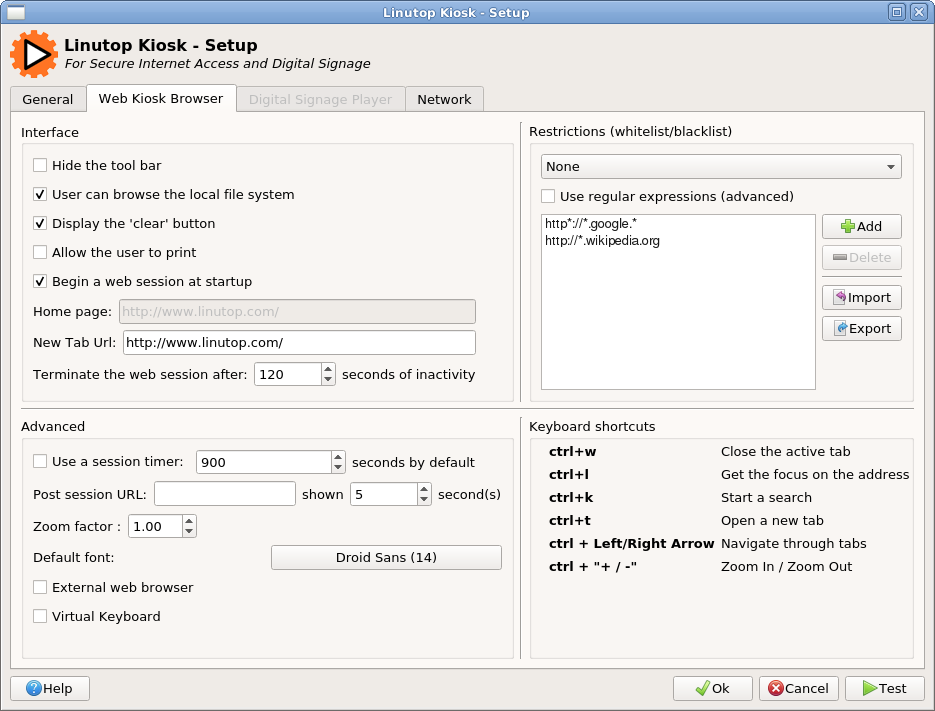
Task: Maximize the Linutop Kiosk Setup window
Action: (896, 12)
